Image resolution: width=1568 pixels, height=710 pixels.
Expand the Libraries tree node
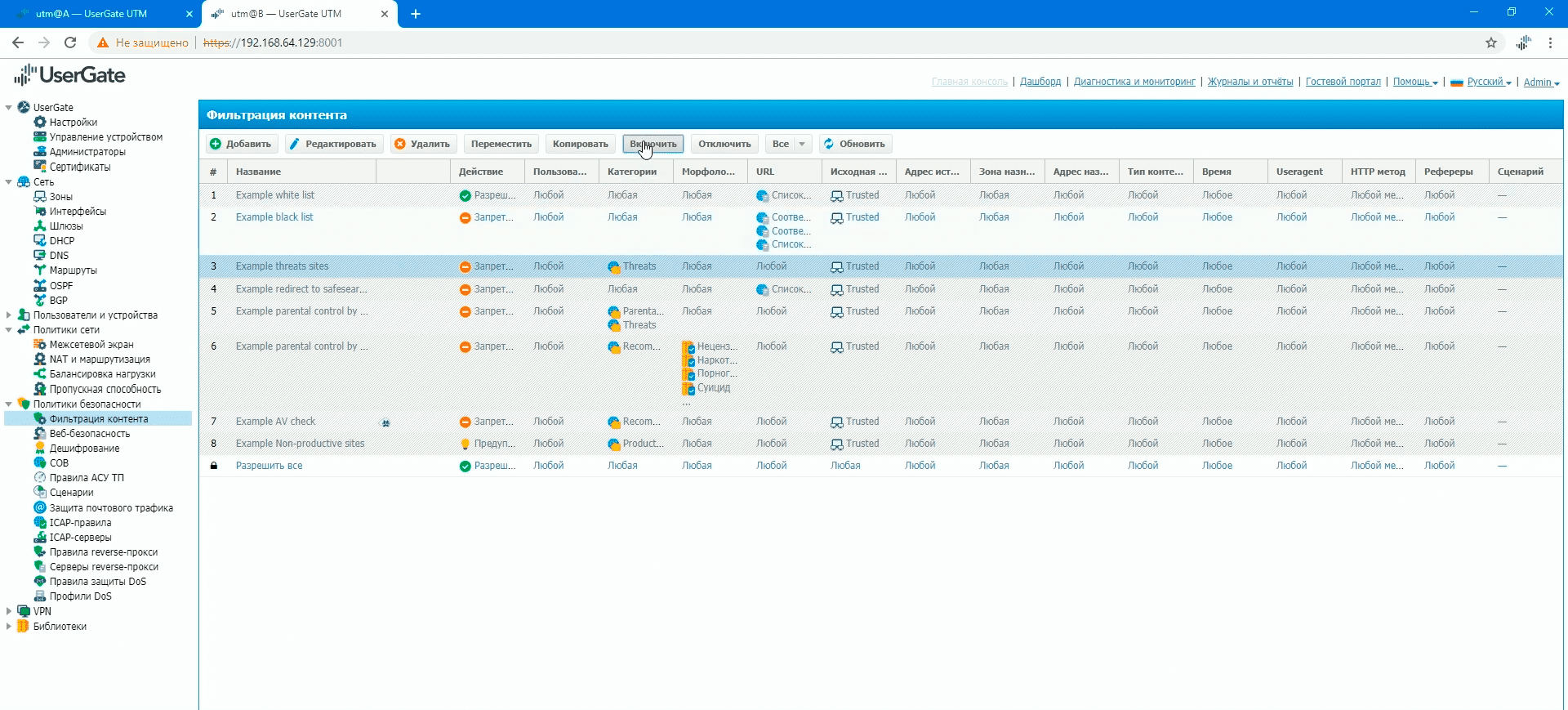tap(9, 627)
